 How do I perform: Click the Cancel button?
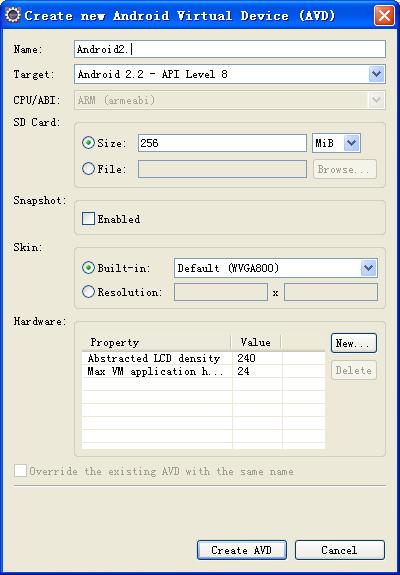(x=340, y=550)
